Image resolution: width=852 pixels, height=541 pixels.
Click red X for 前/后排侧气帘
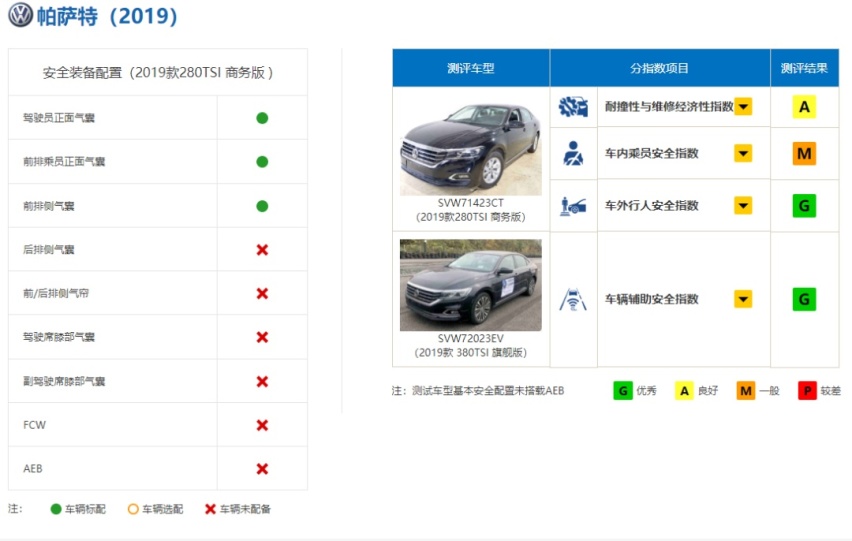click(262, 293)
